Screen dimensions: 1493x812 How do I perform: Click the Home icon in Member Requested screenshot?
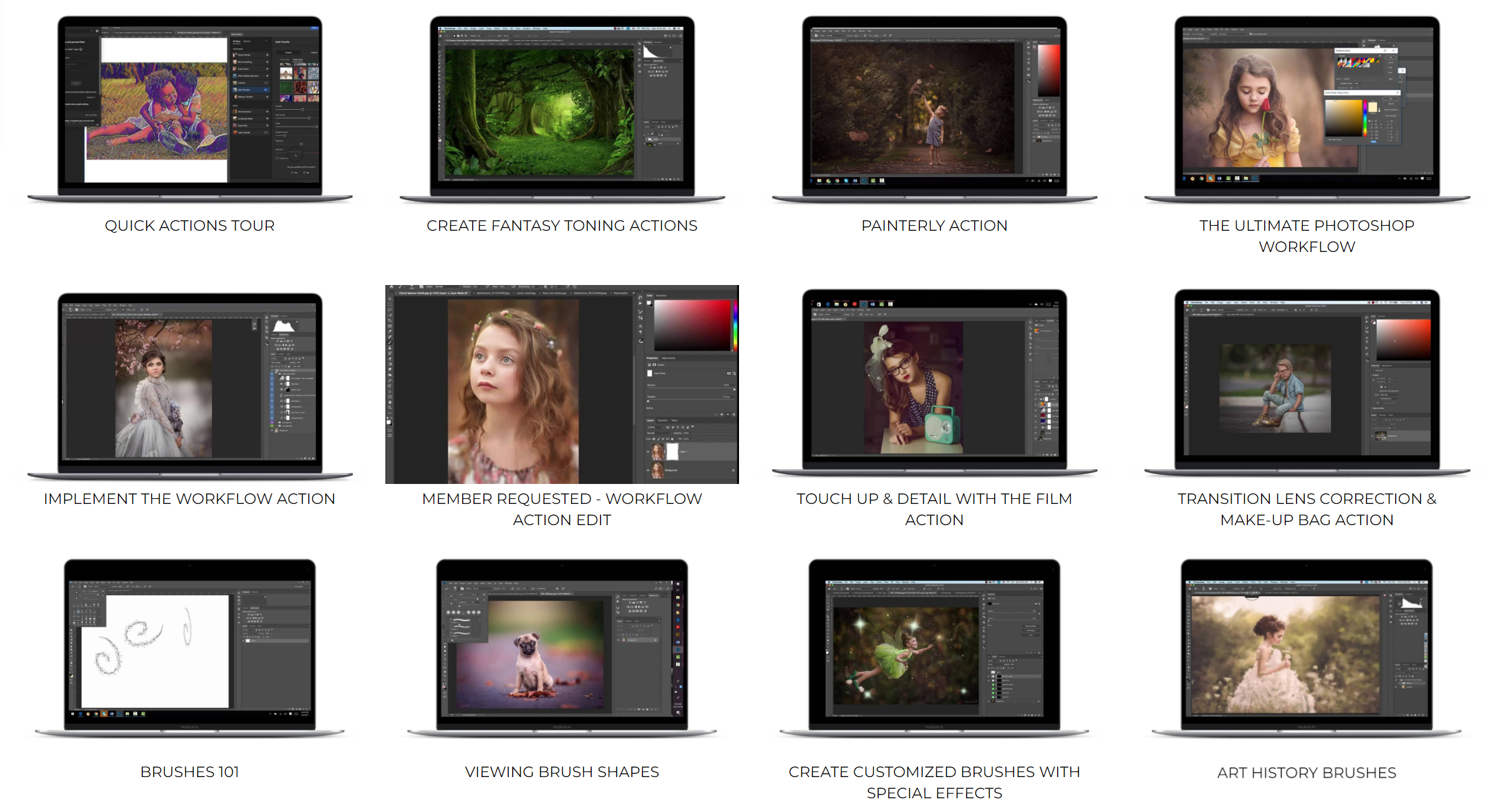[391, 287]
